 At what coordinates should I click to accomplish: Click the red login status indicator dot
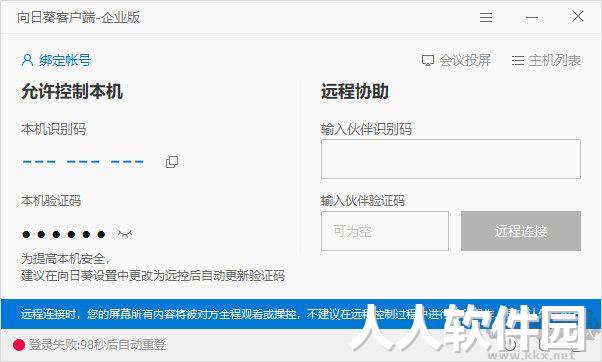19,345
